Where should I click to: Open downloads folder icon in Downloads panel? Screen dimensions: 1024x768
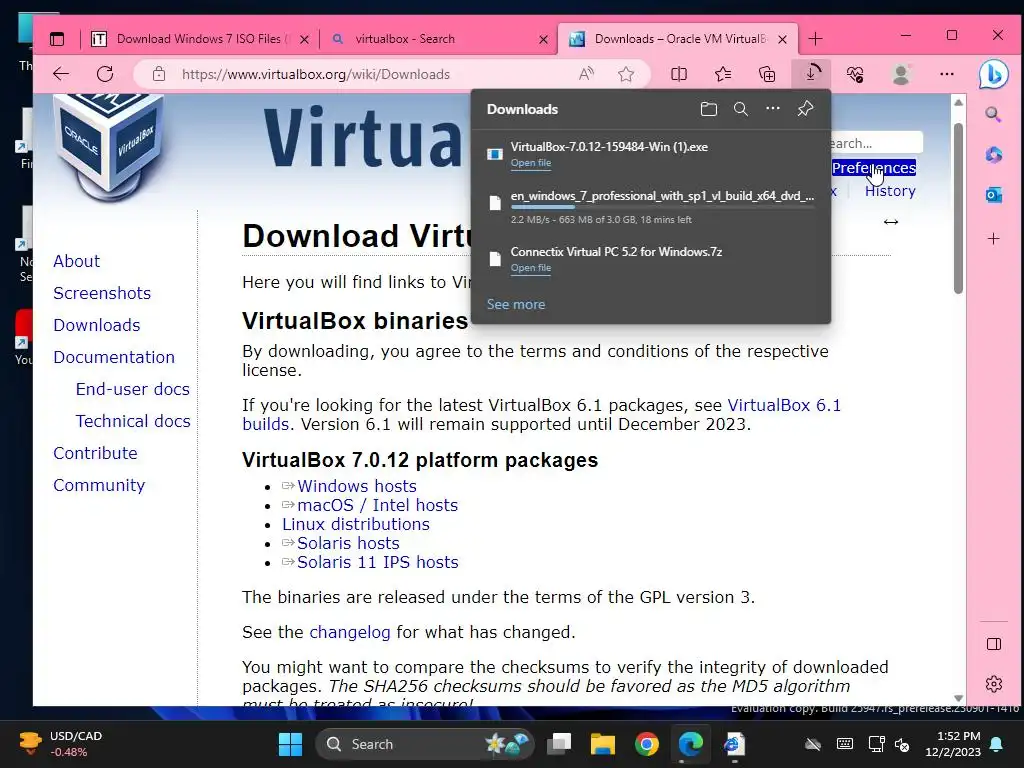click(x=709, y=109)
